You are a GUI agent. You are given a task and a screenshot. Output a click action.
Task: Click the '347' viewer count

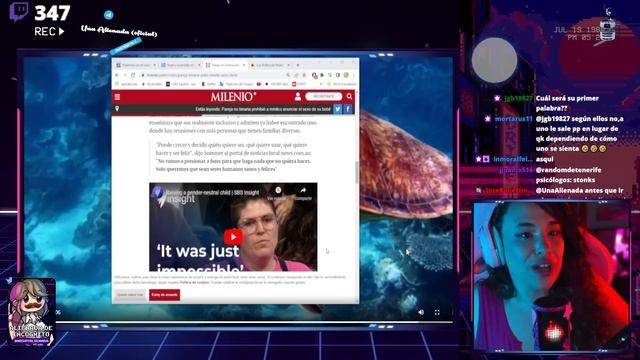tap(52, 13)
